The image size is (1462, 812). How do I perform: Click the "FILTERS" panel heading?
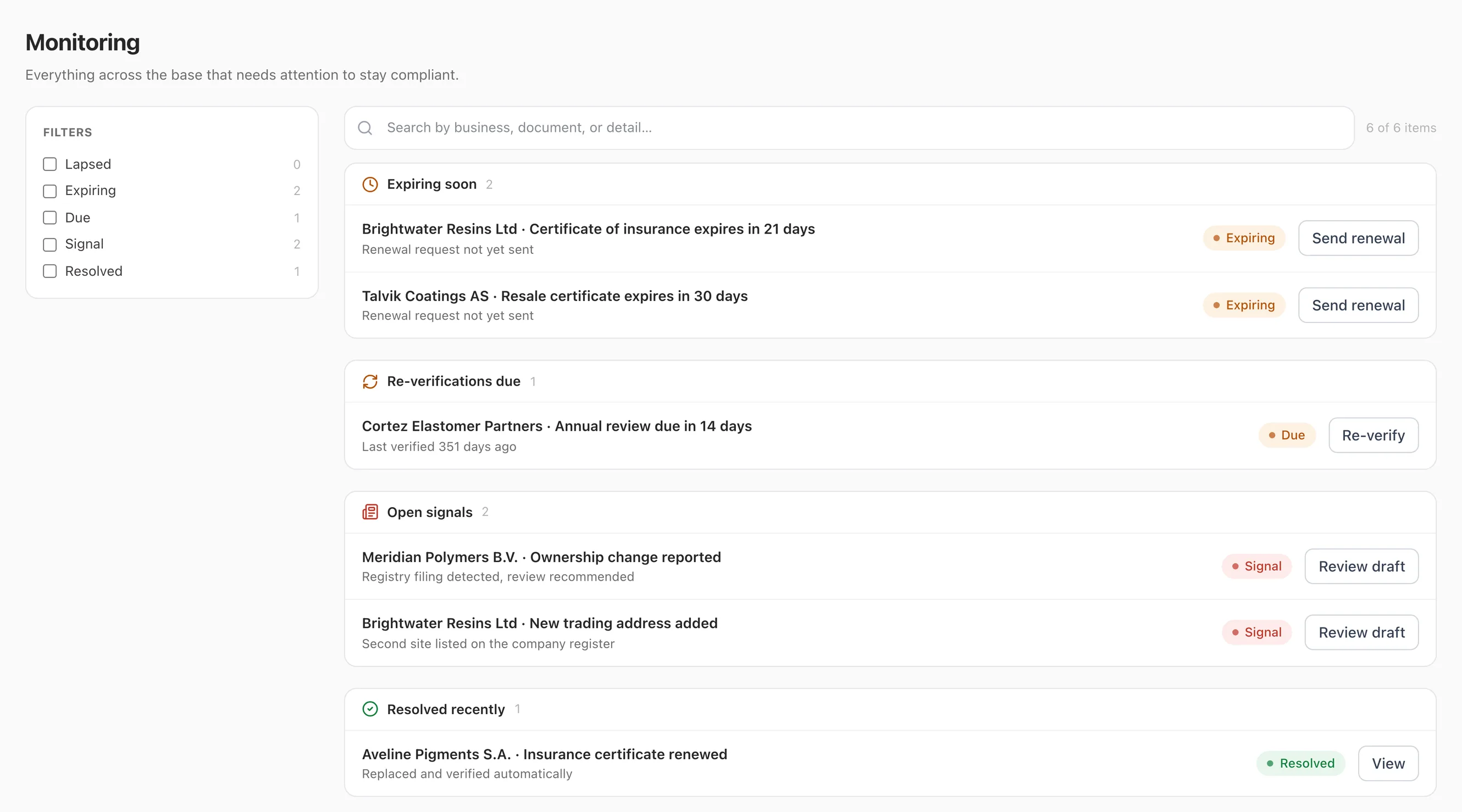pyautogui.click(x=68, y=132)
